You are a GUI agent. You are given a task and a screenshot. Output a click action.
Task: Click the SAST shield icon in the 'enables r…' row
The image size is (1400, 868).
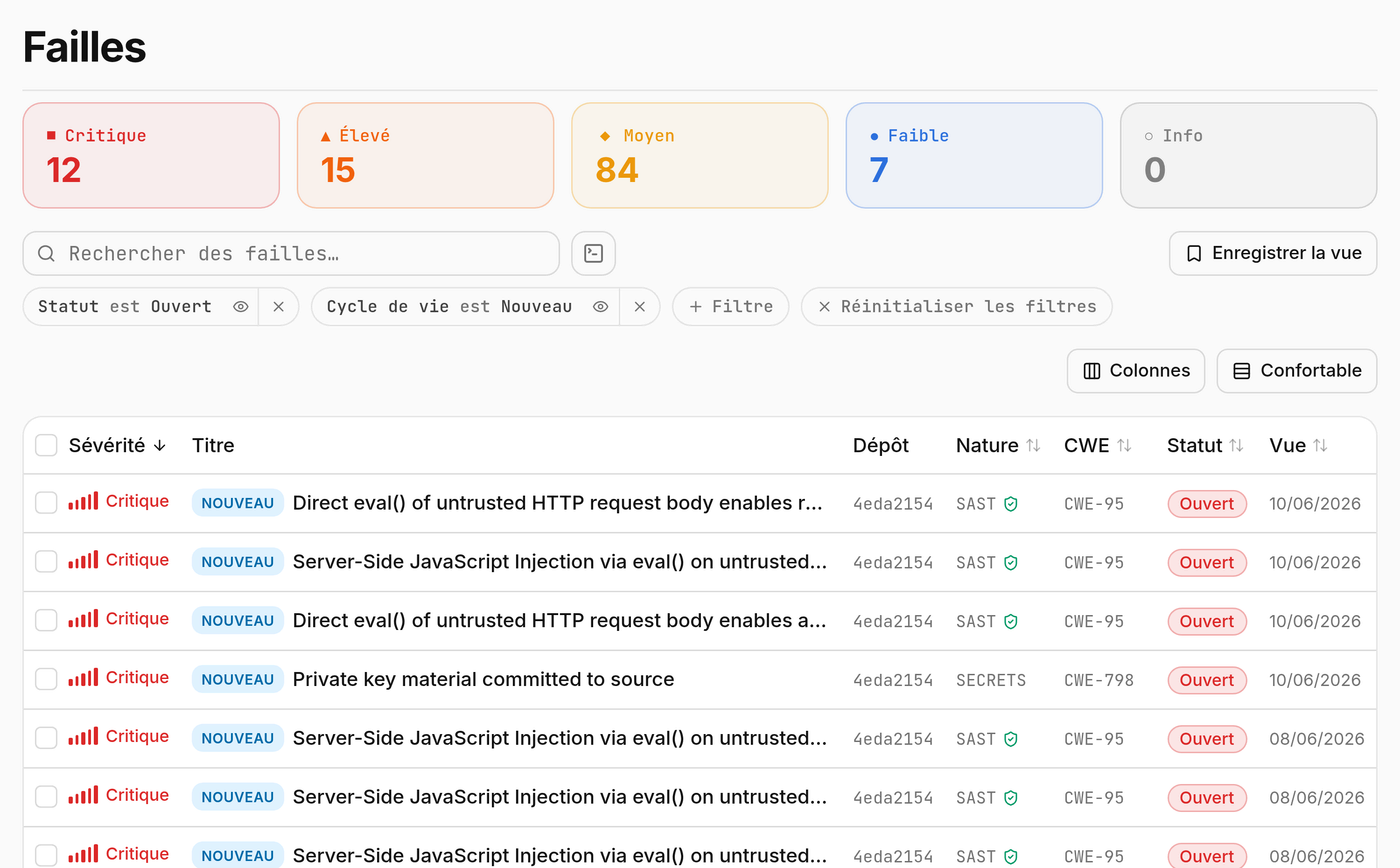point(1011,504)
